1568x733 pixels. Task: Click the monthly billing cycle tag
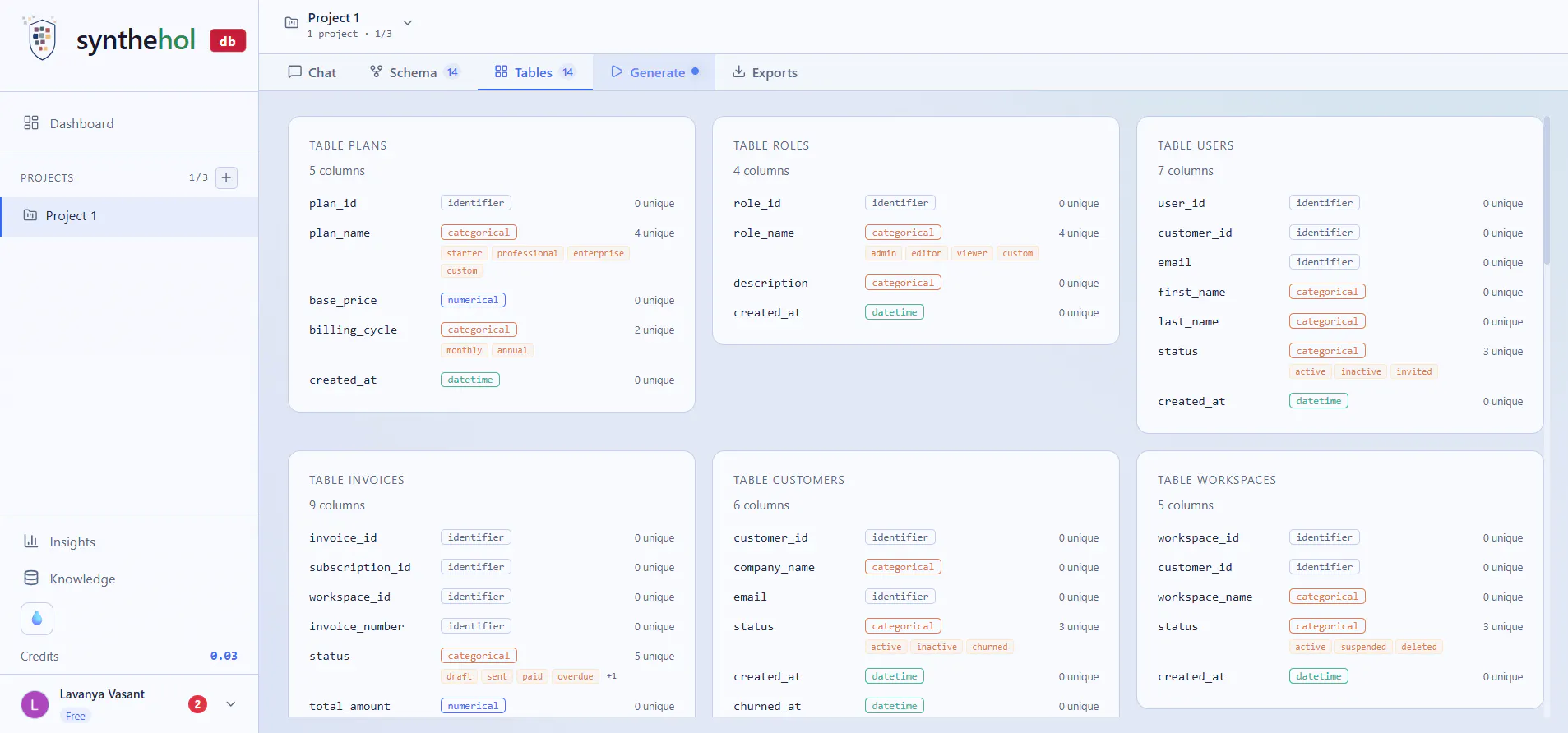(x=465, y=350)
